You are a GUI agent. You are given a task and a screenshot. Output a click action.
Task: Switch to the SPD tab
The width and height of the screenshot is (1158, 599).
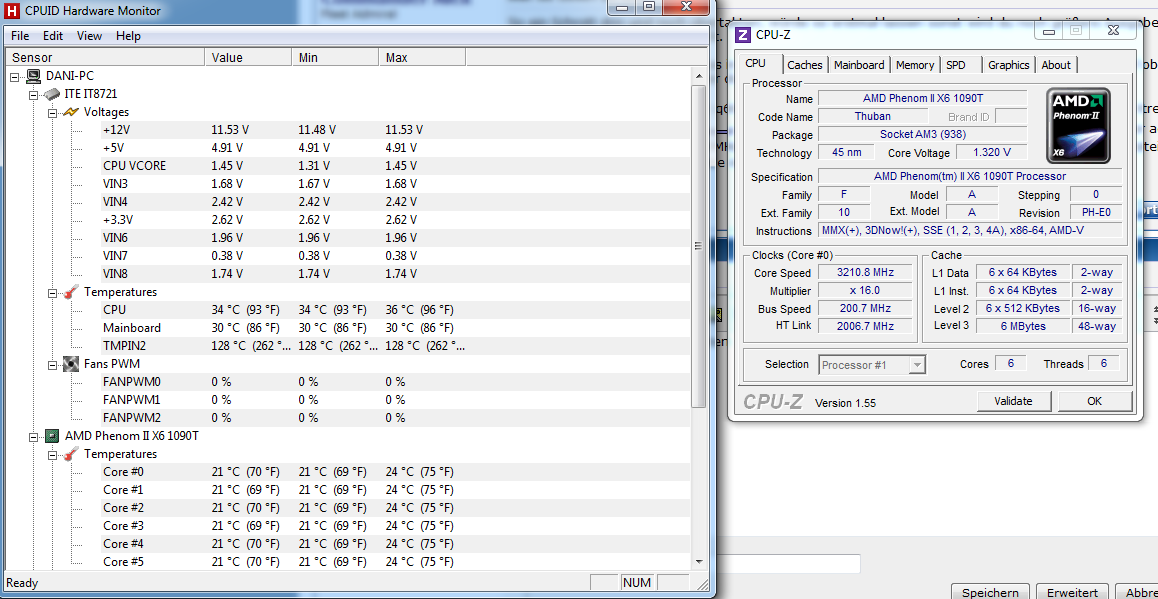[956, 65]
